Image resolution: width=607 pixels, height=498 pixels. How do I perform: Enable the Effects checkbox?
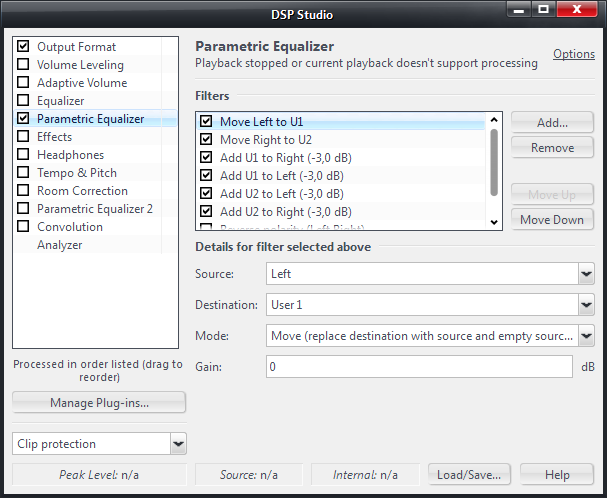[23, 136]
